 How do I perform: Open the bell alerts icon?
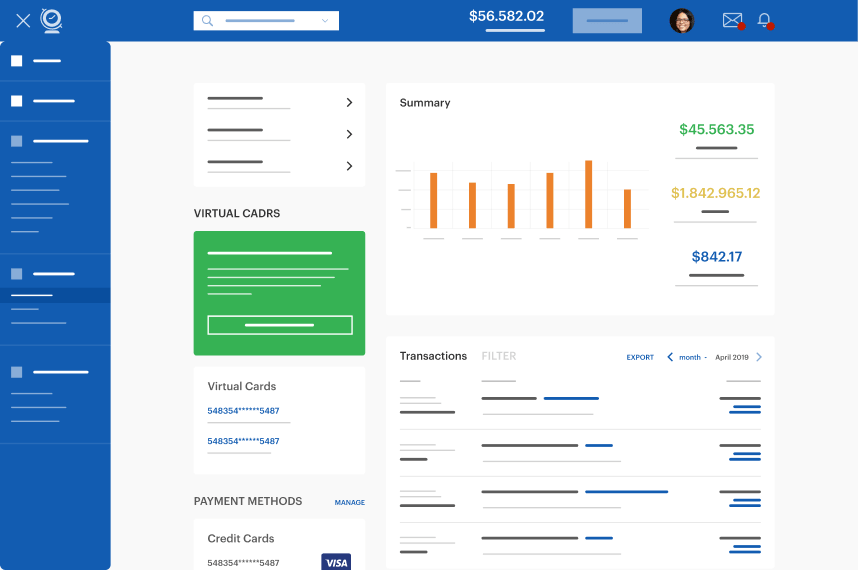click(764, 20)
